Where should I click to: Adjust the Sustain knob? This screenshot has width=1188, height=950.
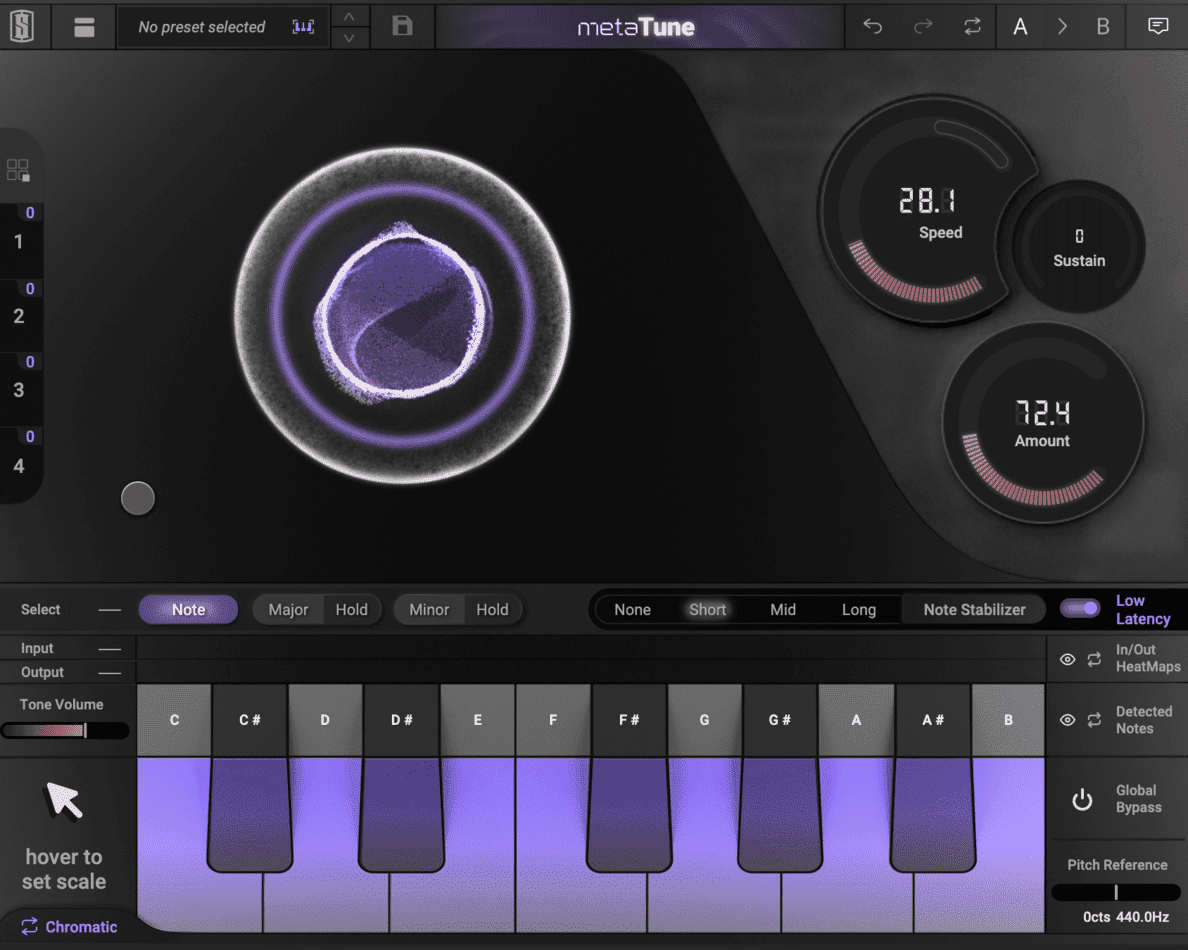(x=1079, y=247)
